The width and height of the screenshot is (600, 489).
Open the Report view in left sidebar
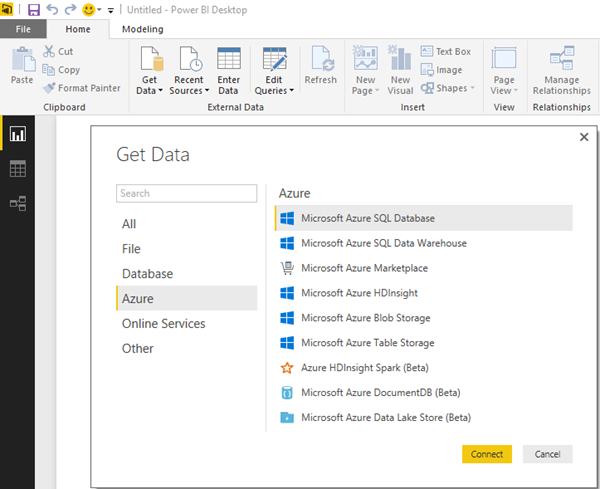tap(17, 134)
